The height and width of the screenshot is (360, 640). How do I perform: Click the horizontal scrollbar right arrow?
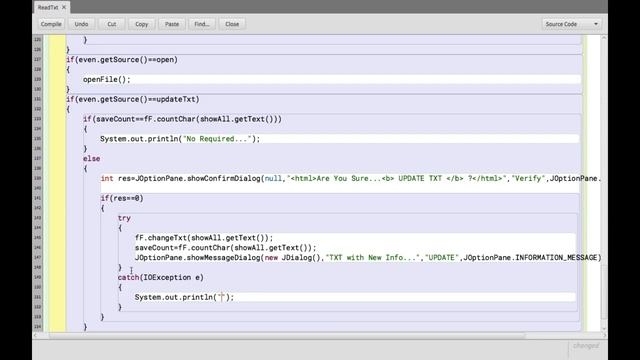(x=604, y=336)
